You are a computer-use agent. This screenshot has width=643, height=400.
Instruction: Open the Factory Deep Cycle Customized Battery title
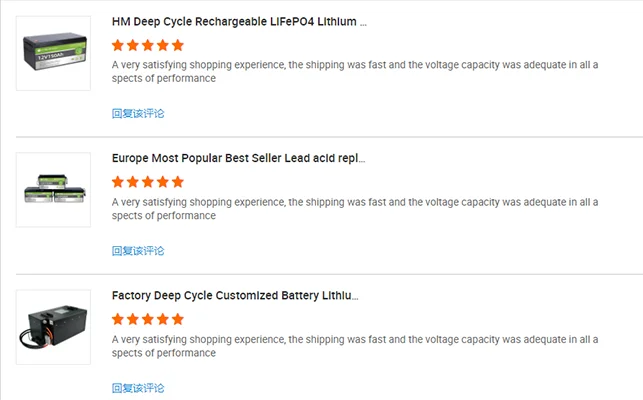235,296
